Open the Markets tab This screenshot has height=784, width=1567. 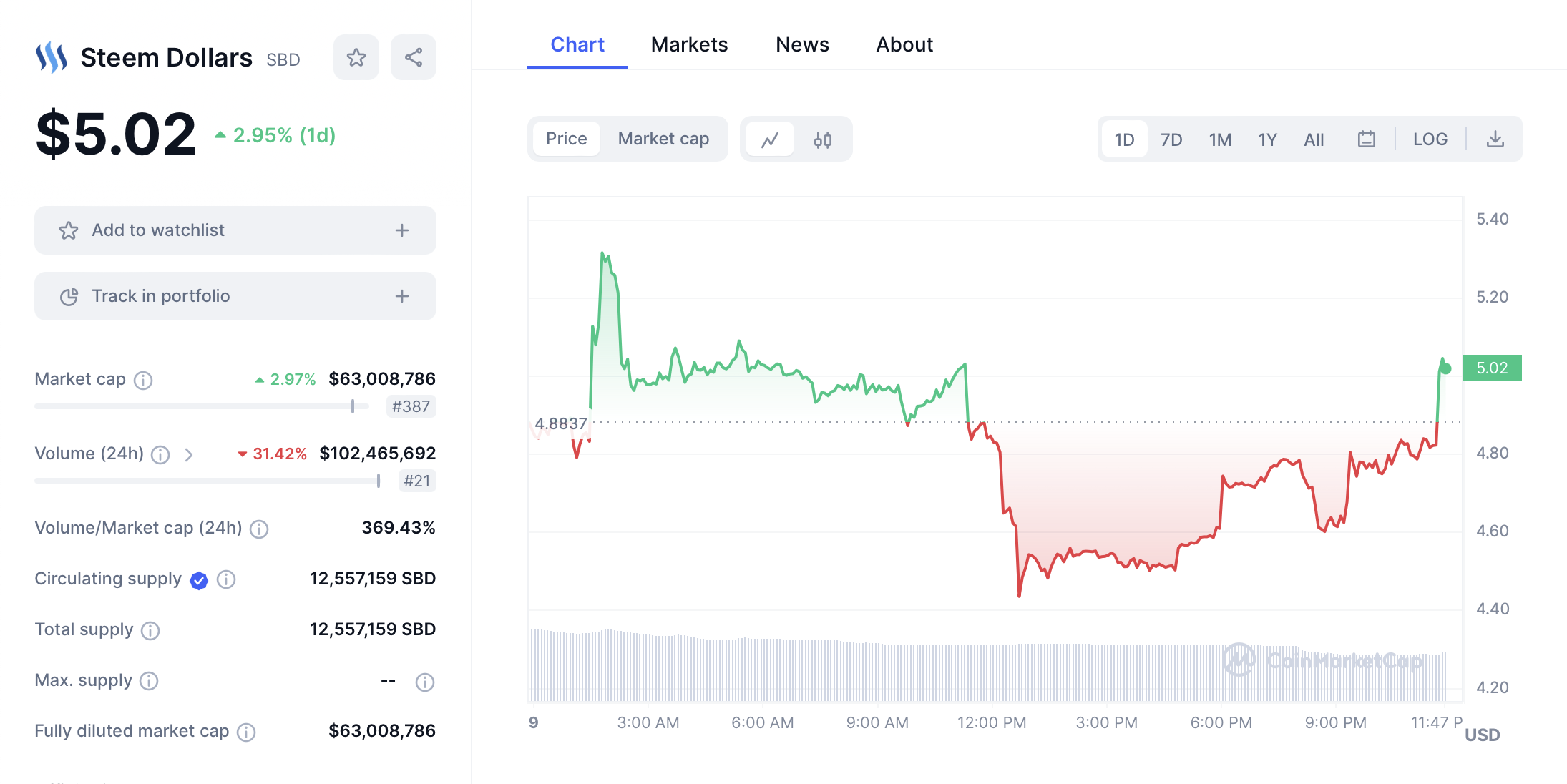[689, 44]
